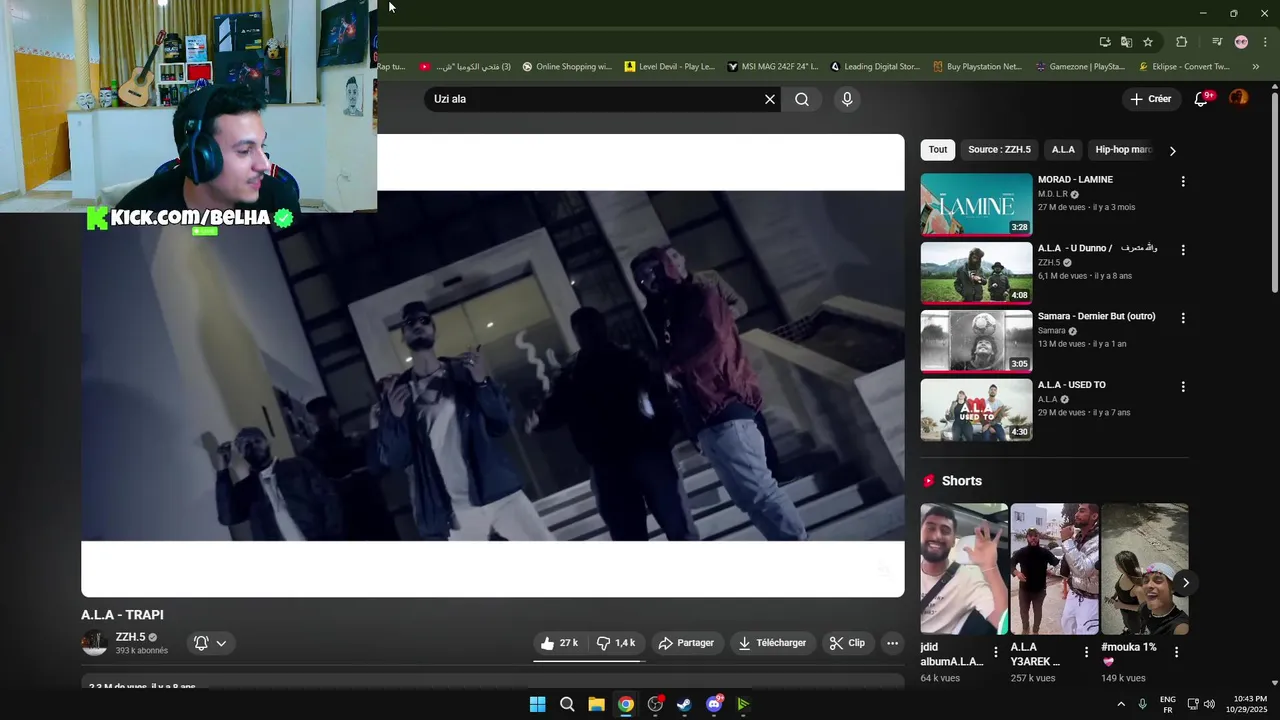Like the video (27 k)
The height and width of the screenshot is (720, 1280).
click(560, 643)
